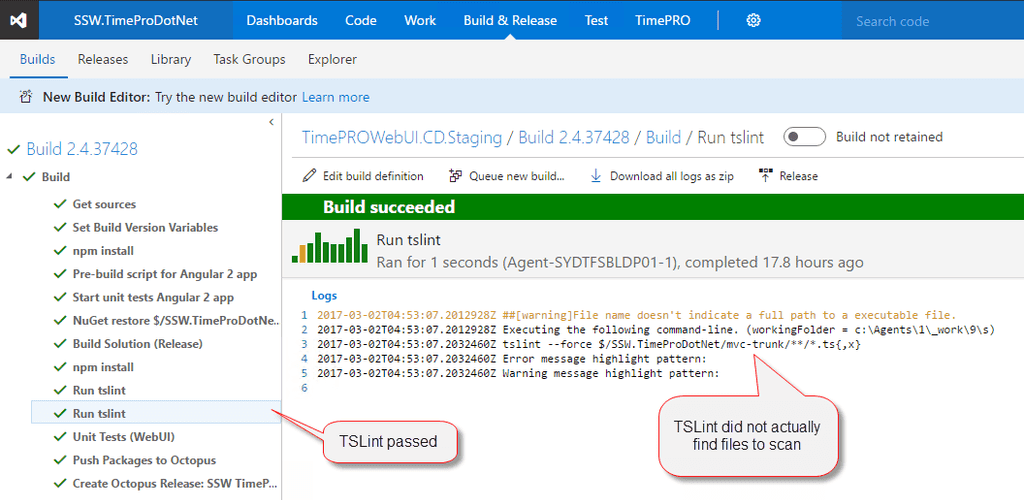Toggle the Build not retained switch

point(804,137)
